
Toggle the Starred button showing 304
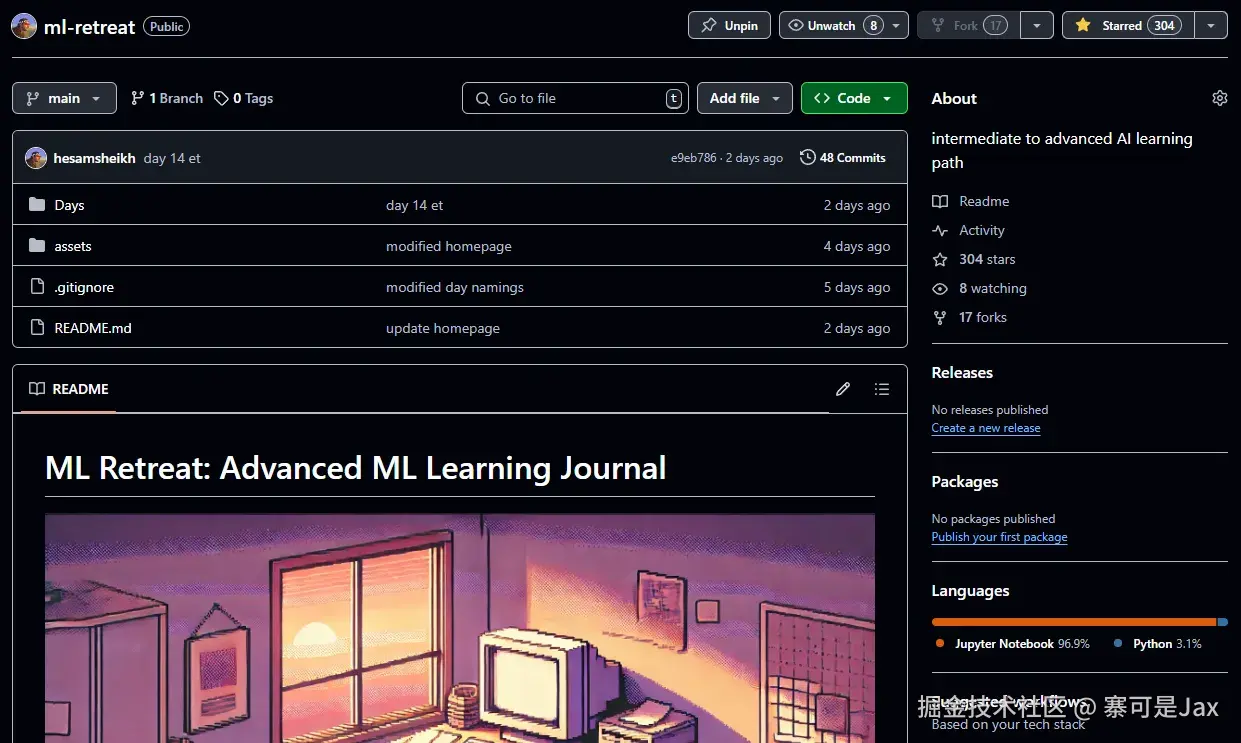point(1128,25)
